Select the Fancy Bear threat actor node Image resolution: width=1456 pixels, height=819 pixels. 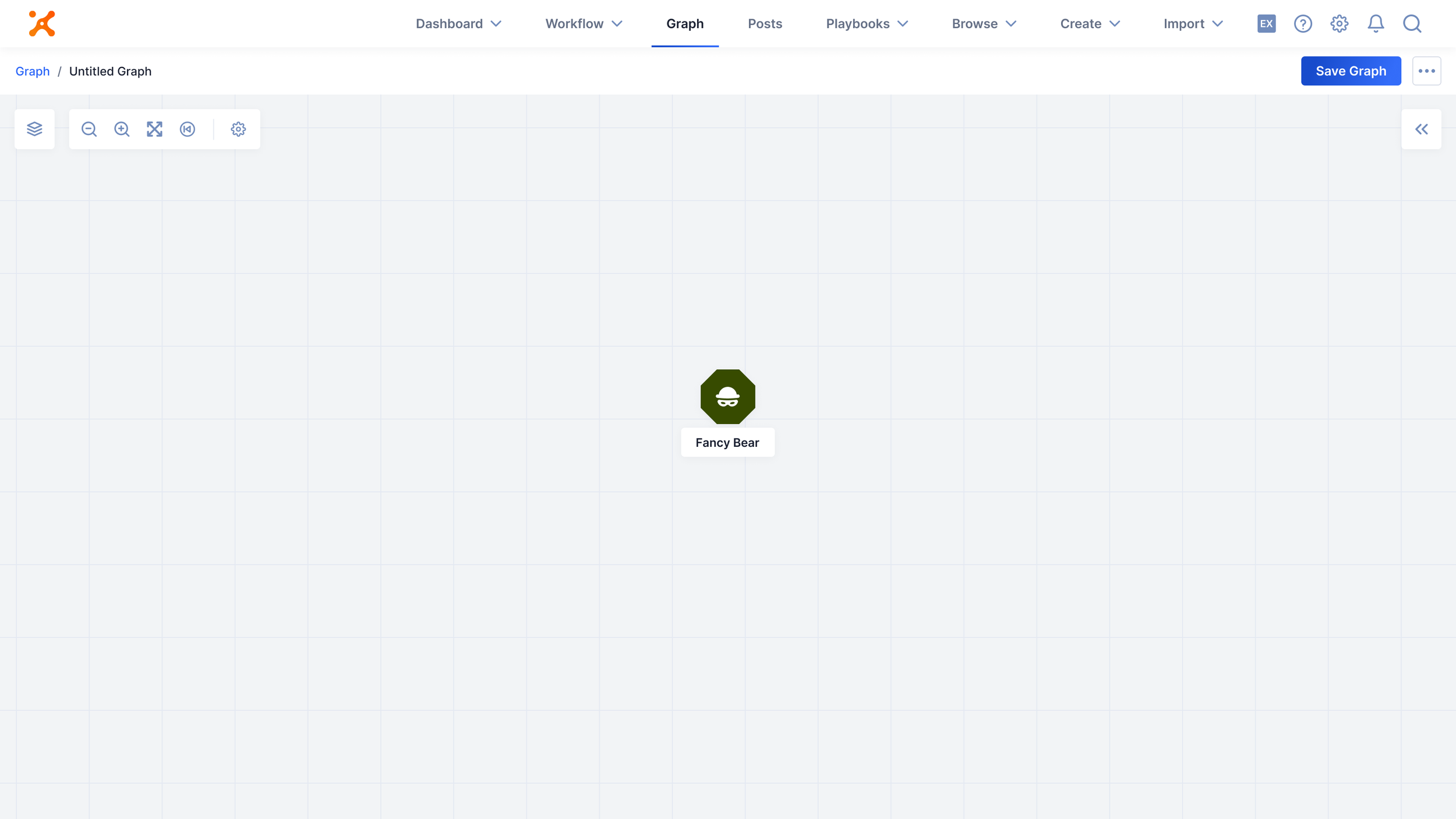click(x=727, y=397)
